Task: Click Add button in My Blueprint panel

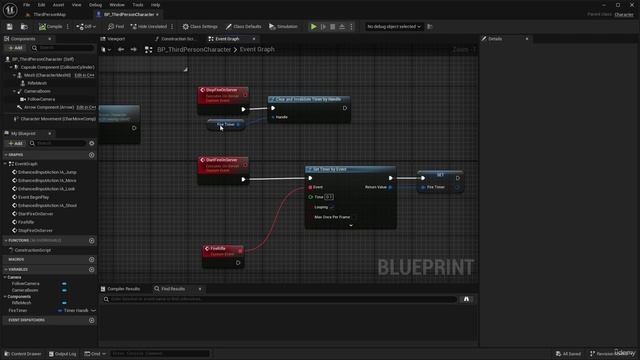Action: coord(16,144)
